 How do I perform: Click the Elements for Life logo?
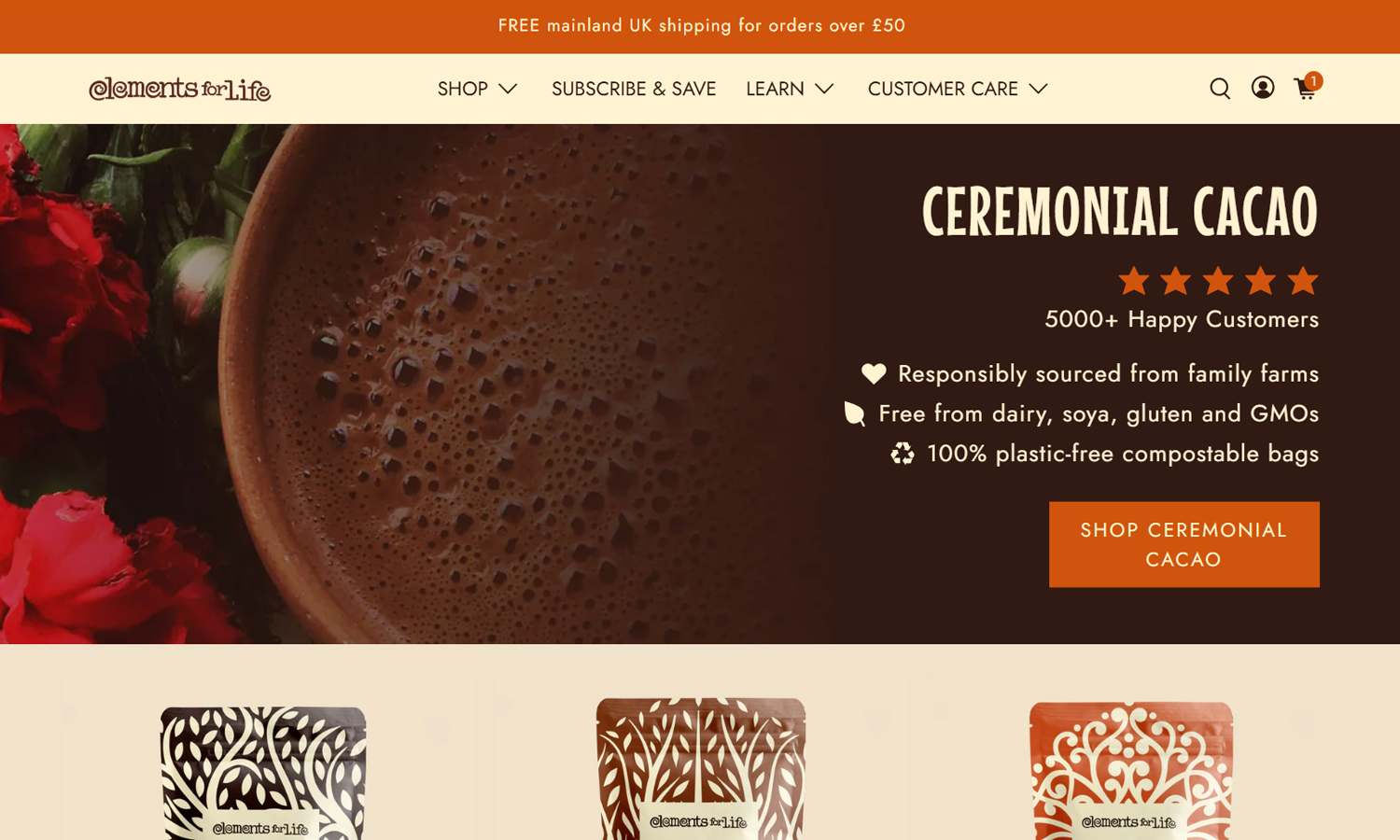point(180,89)
